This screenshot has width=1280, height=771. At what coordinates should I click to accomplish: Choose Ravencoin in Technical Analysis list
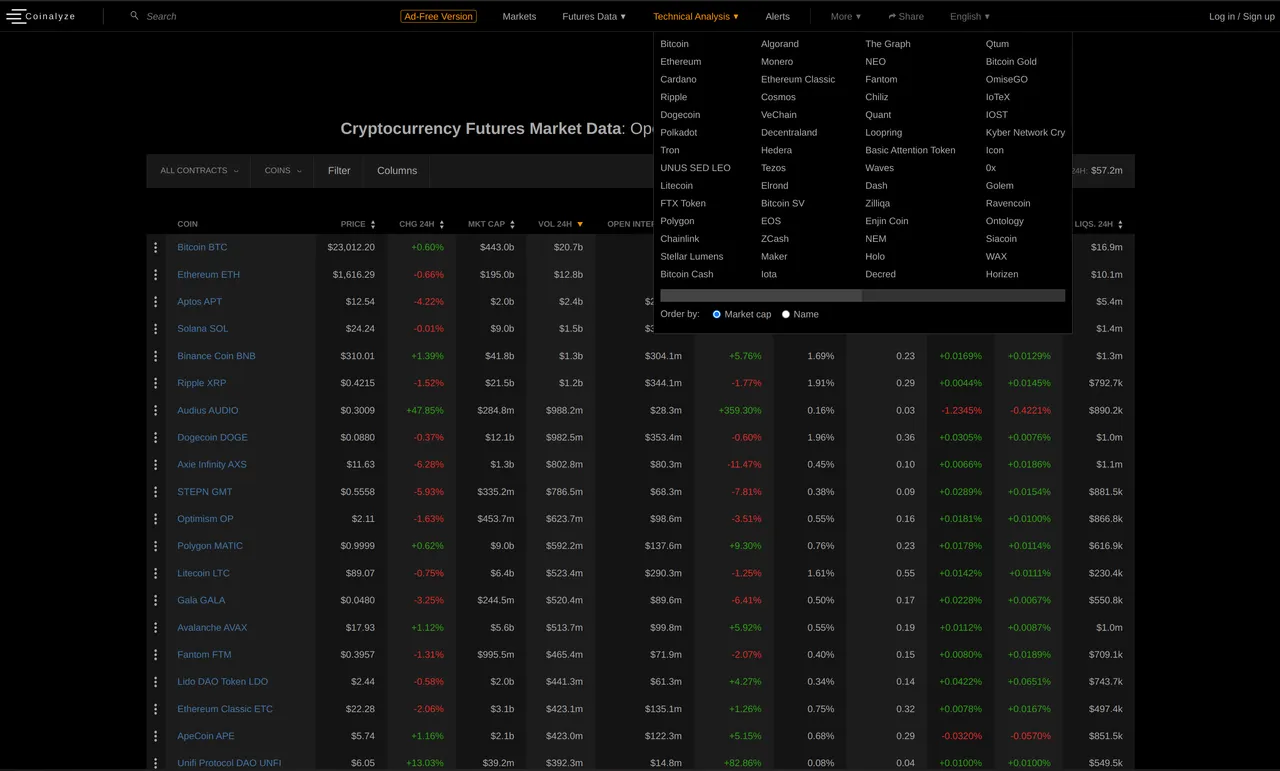coord(1008,203)
